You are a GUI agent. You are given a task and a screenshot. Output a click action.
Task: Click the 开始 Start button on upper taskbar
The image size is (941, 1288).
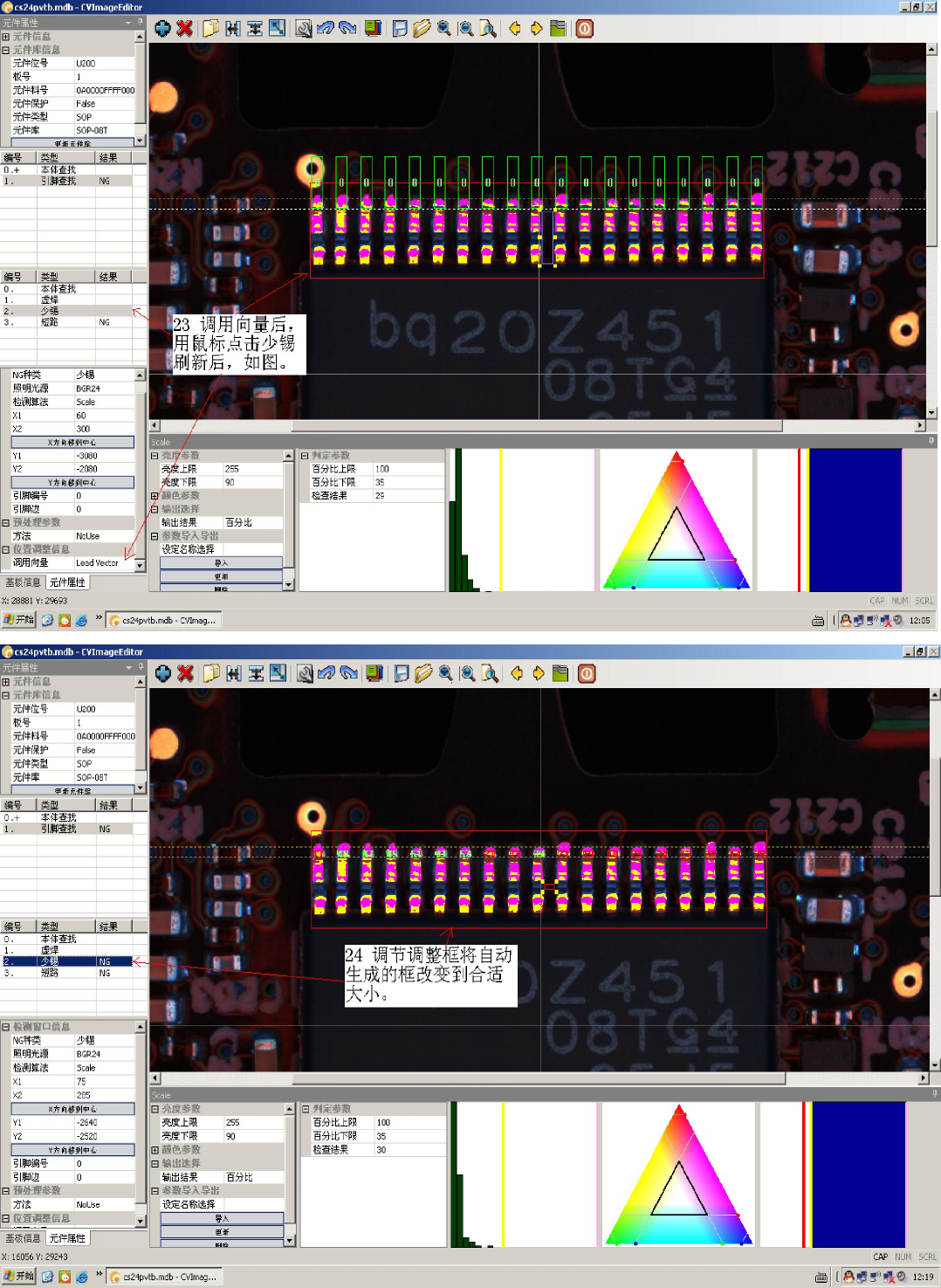point(18,620)
